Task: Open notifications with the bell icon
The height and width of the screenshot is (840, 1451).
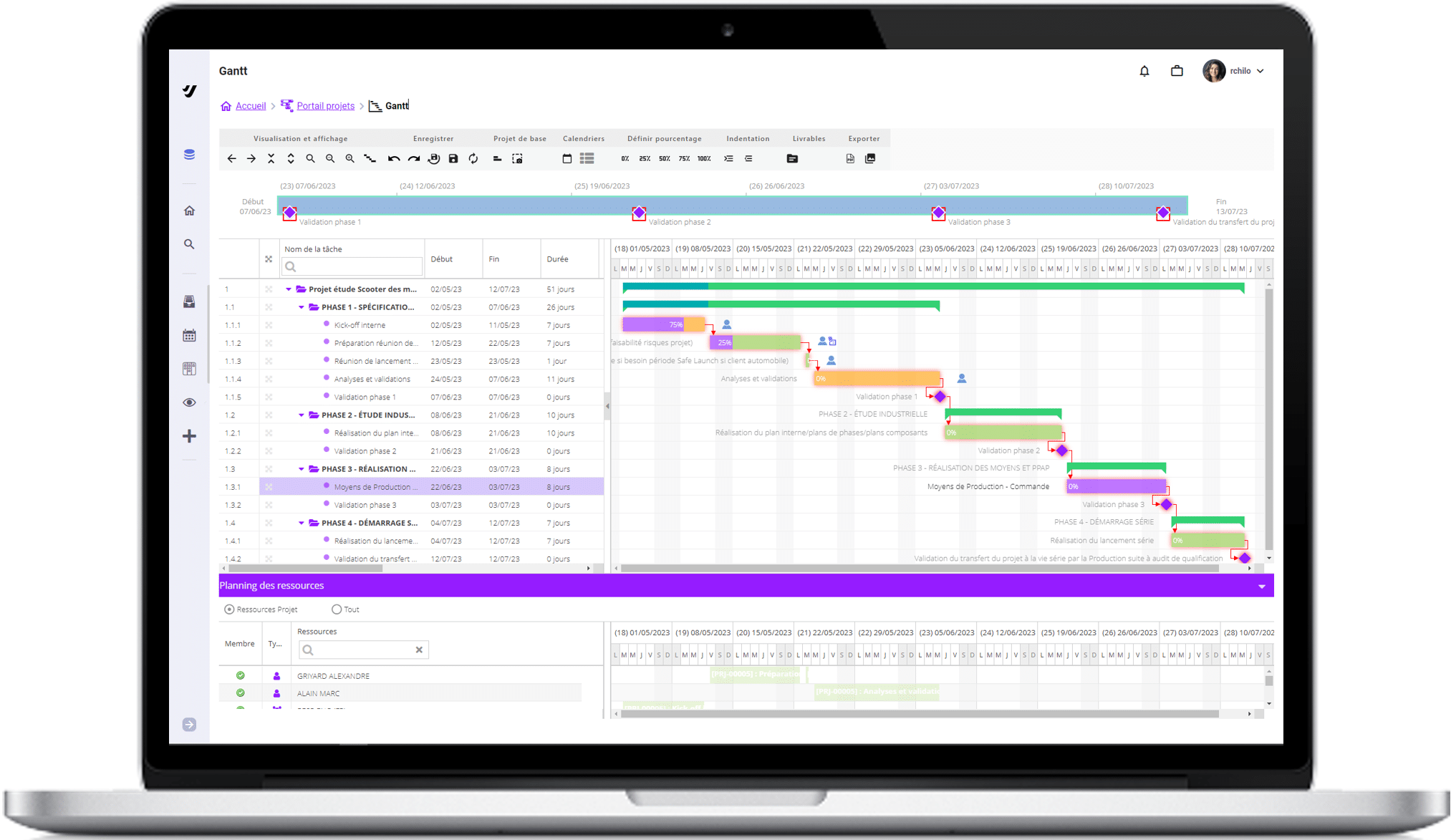Action: (x=1144, y=71)
